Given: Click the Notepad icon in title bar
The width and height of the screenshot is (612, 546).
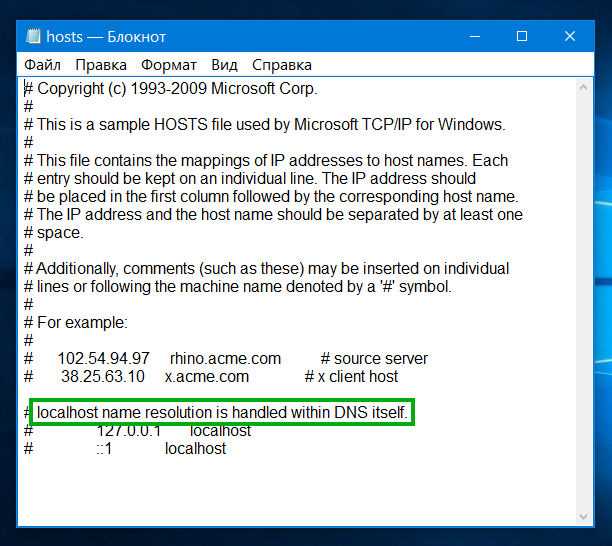Looking at the screenshot, I should click(33, 36).
